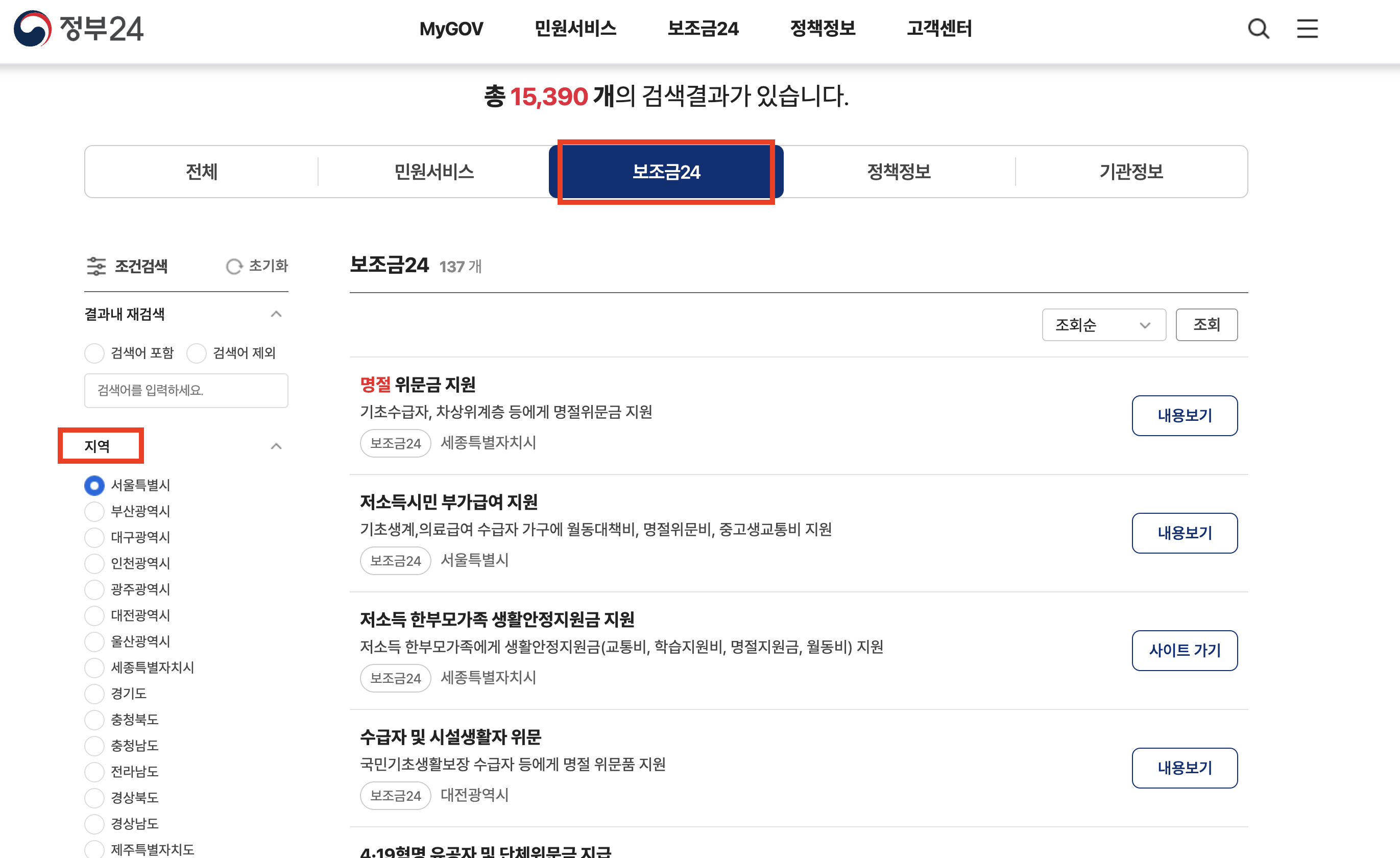Select 제주특별자치도 region option
1400x858 pixels.
tap(94, 850)
